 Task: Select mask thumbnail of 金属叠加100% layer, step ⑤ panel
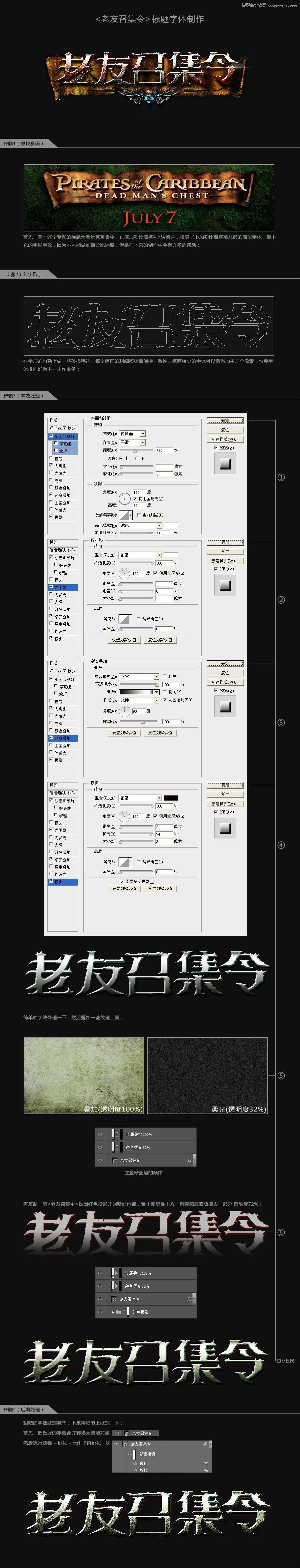[121, 1135]
